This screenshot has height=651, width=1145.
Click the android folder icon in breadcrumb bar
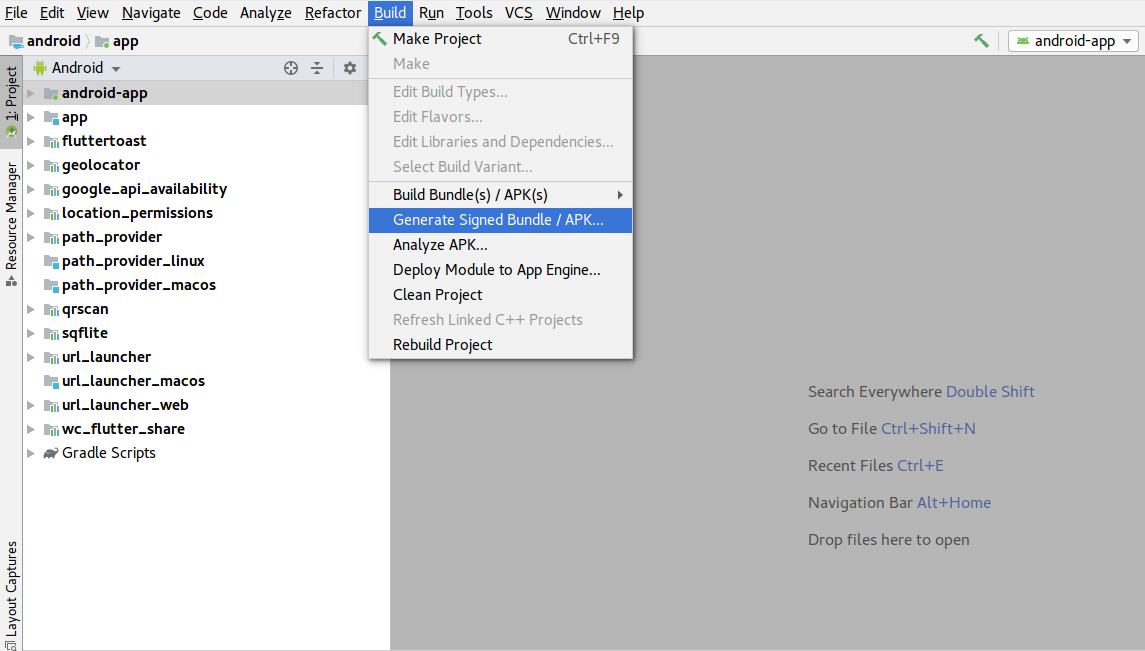16,41
